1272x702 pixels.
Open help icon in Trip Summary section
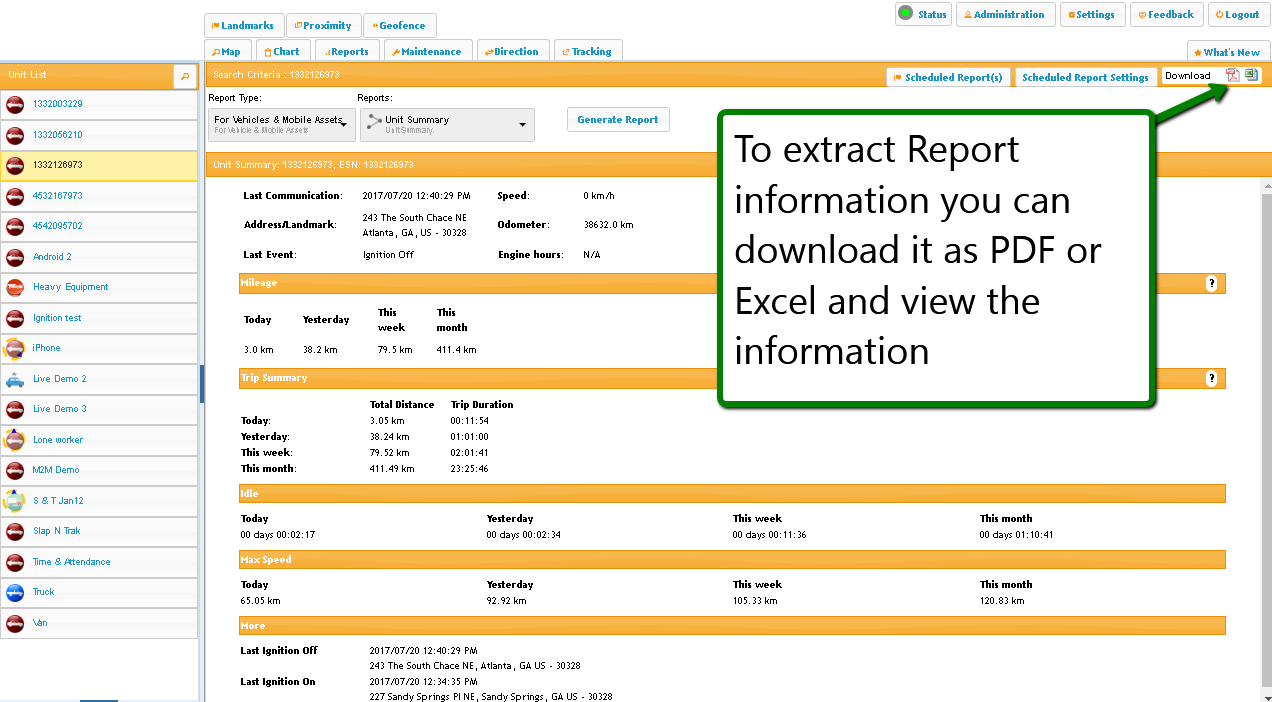[1211, 379]
